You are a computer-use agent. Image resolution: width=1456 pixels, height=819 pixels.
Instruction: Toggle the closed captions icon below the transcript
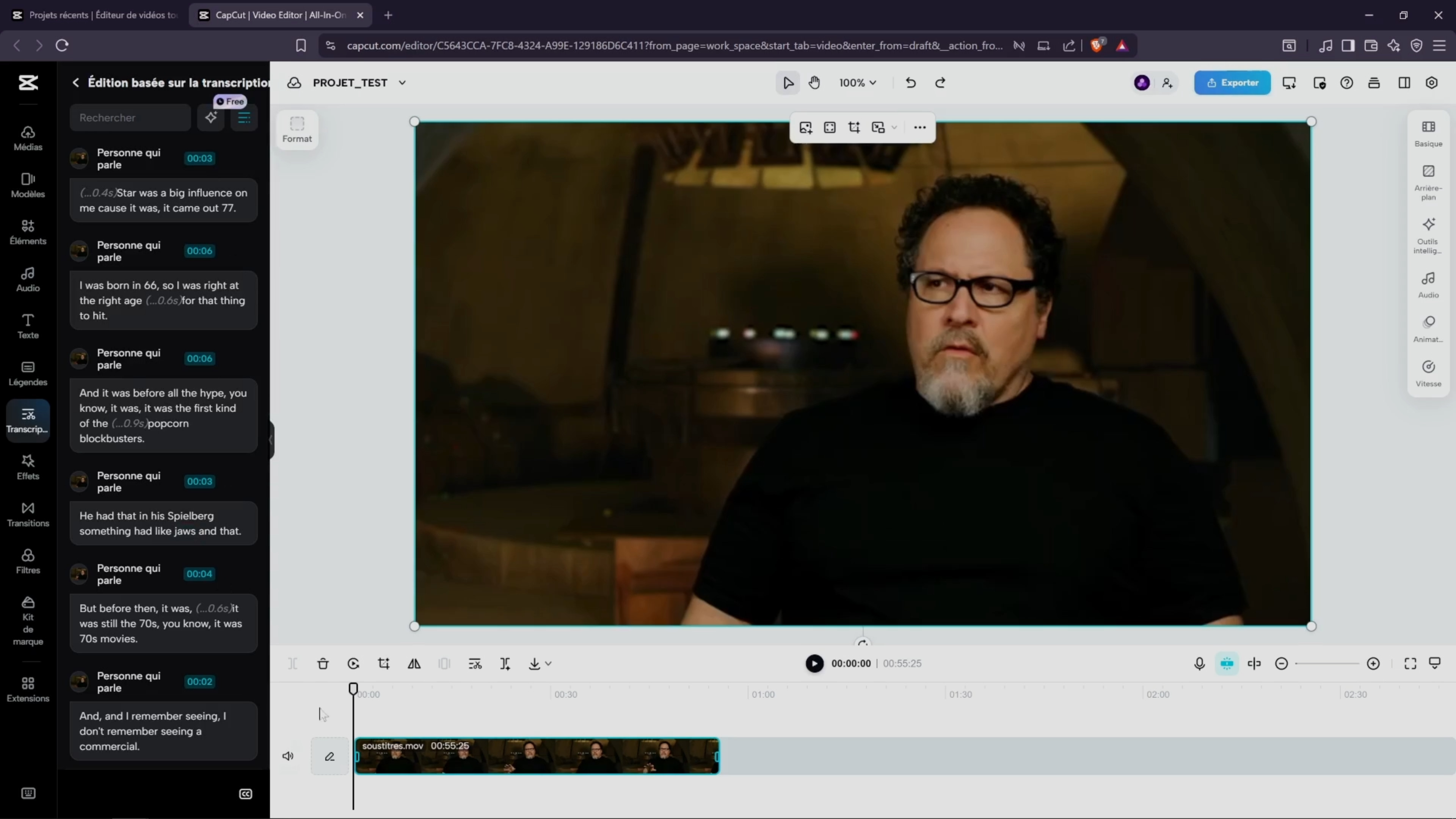pos(245,794)
